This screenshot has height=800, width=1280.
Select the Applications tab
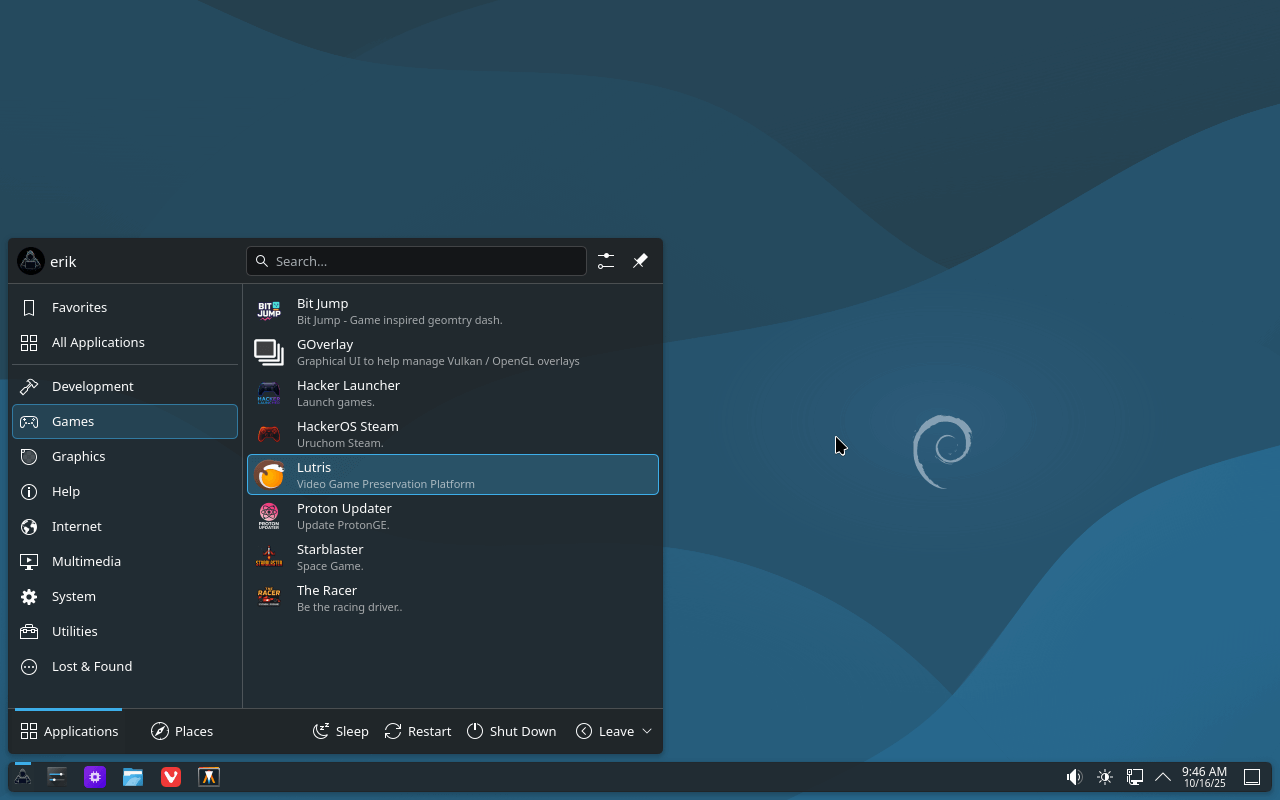69,731
